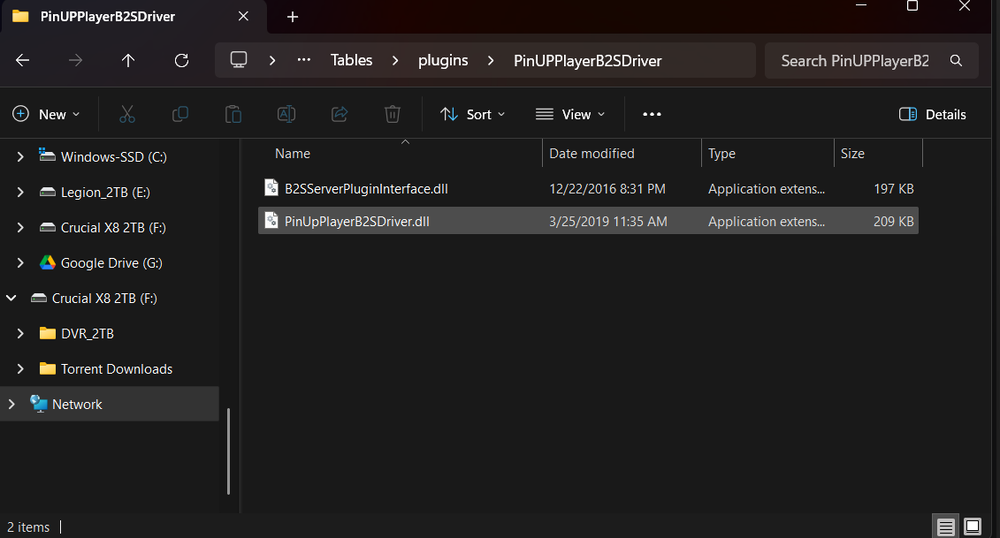Select the PinUPPlayerB2SDriver tab
Image resolution: width=1000 pixels, height=538 pixels.
pos(107,17)
